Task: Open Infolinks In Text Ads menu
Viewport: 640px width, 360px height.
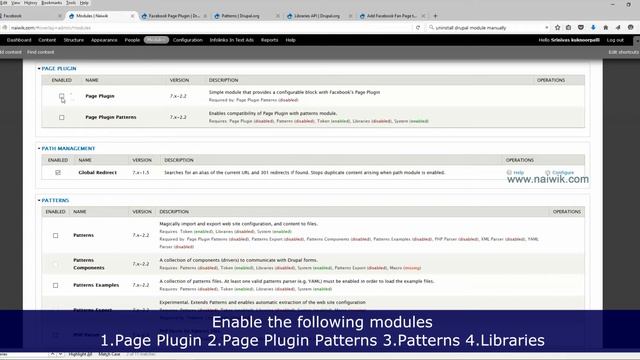Action: [x=231, y=40]
